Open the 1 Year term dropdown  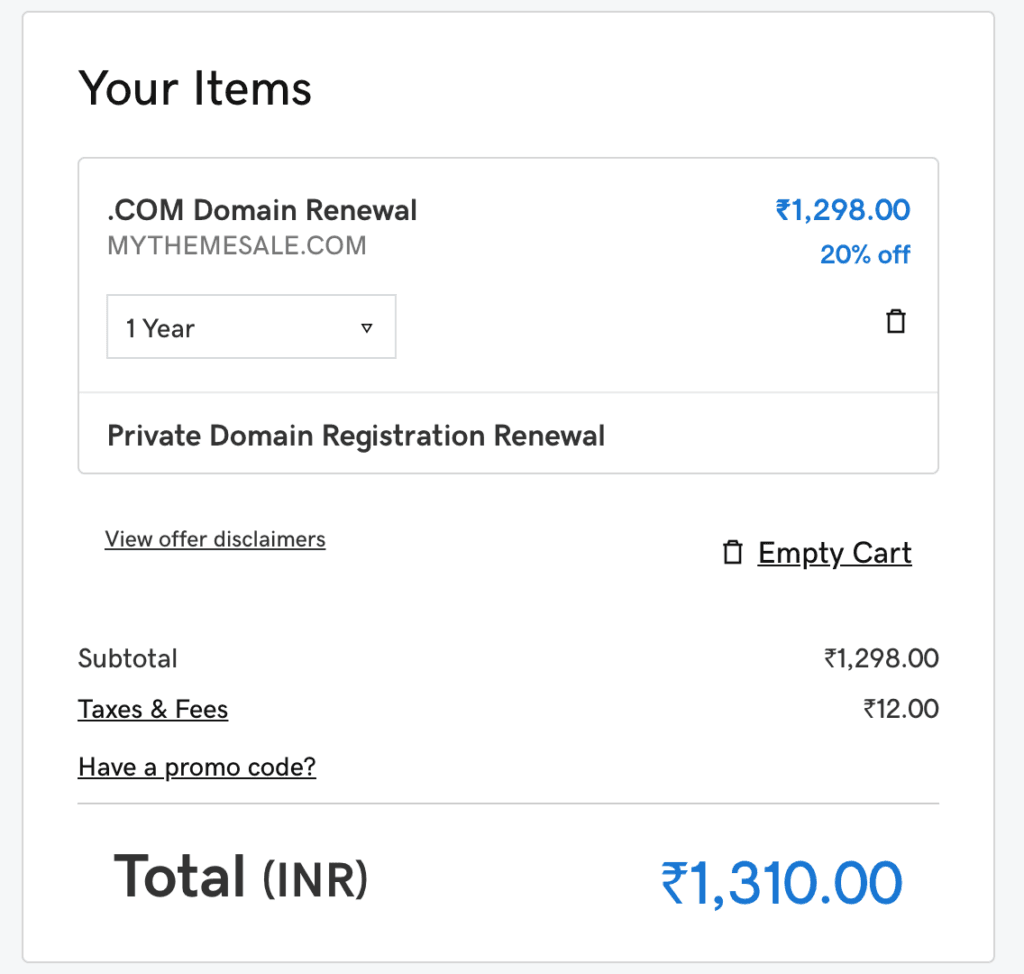251,327
